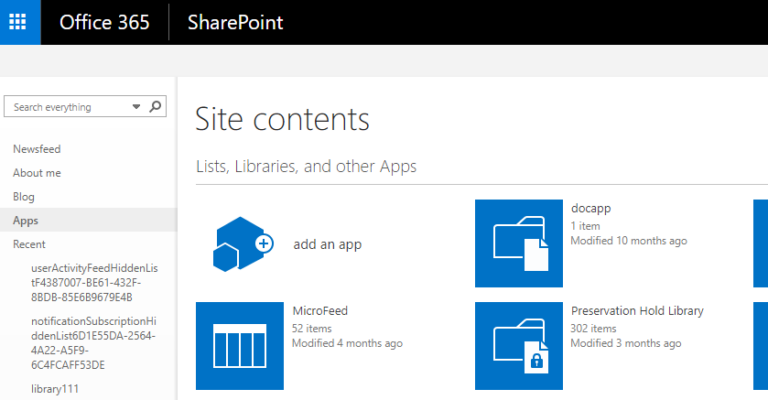Image resolution: width=768 pixels, height=400 pixels.
Task: Click the add an app icon
Action: tap(243, 244)
